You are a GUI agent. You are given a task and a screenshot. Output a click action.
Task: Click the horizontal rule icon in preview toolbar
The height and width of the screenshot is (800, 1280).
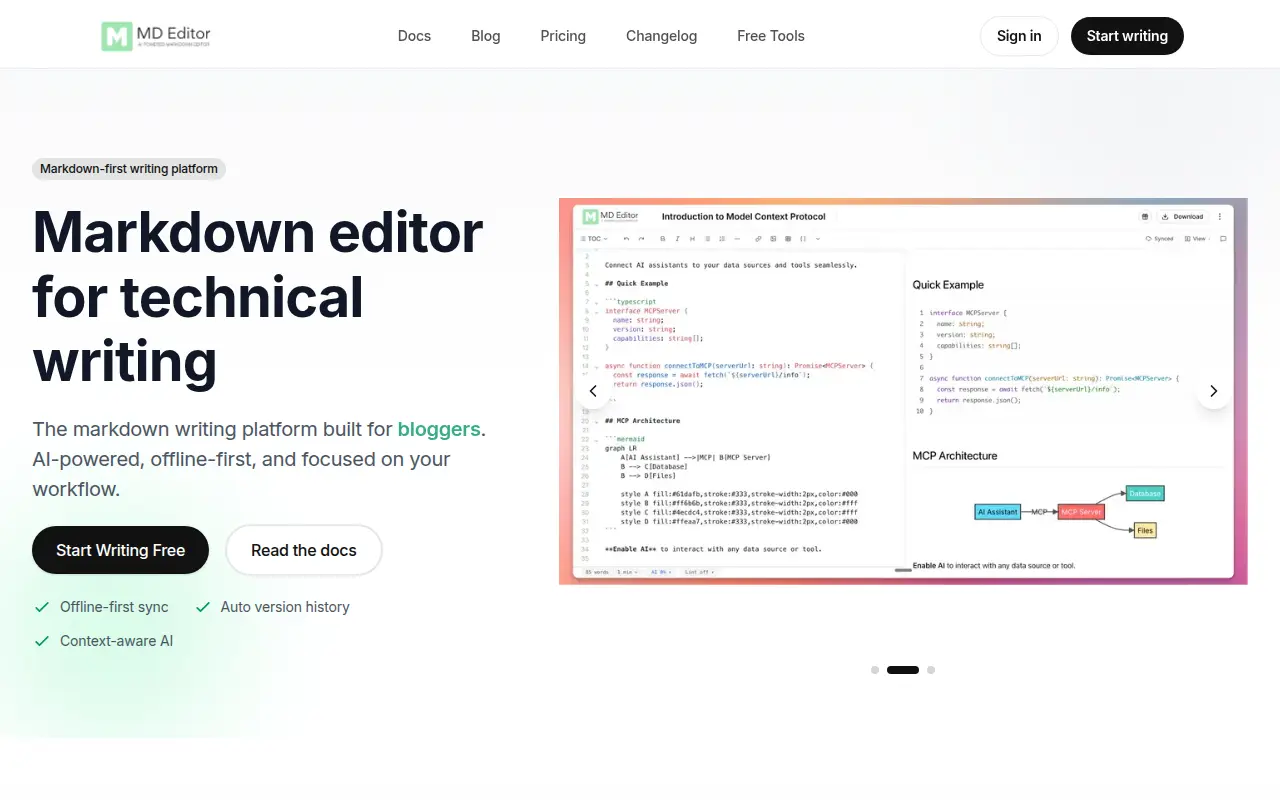[737, 239]
